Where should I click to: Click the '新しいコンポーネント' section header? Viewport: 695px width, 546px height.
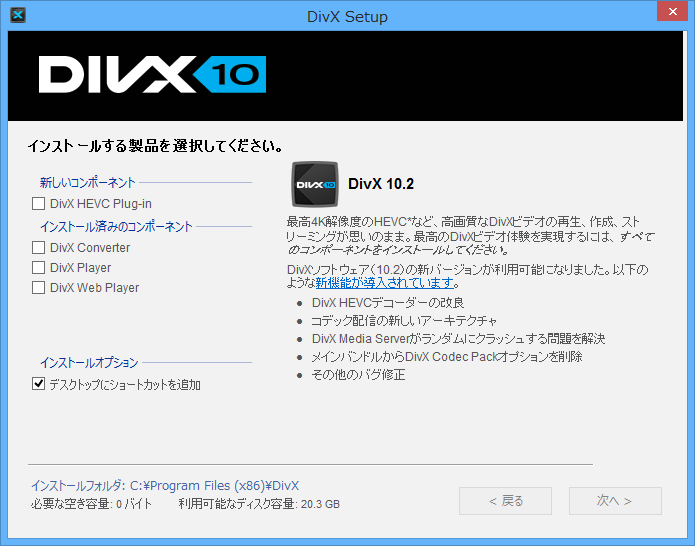coord(88,183)
